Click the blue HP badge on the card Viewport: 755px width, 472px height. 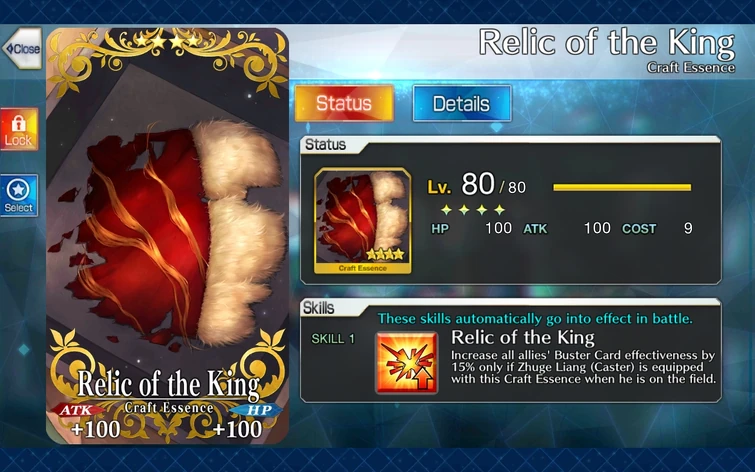click(256, 410)
